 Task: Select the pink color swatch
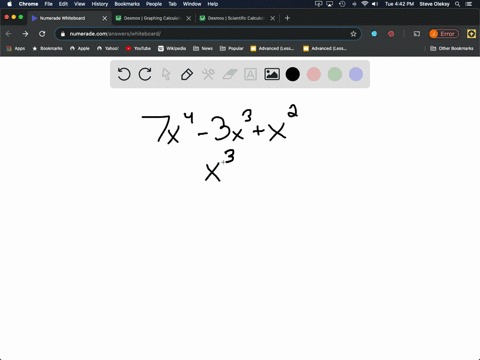314,74
